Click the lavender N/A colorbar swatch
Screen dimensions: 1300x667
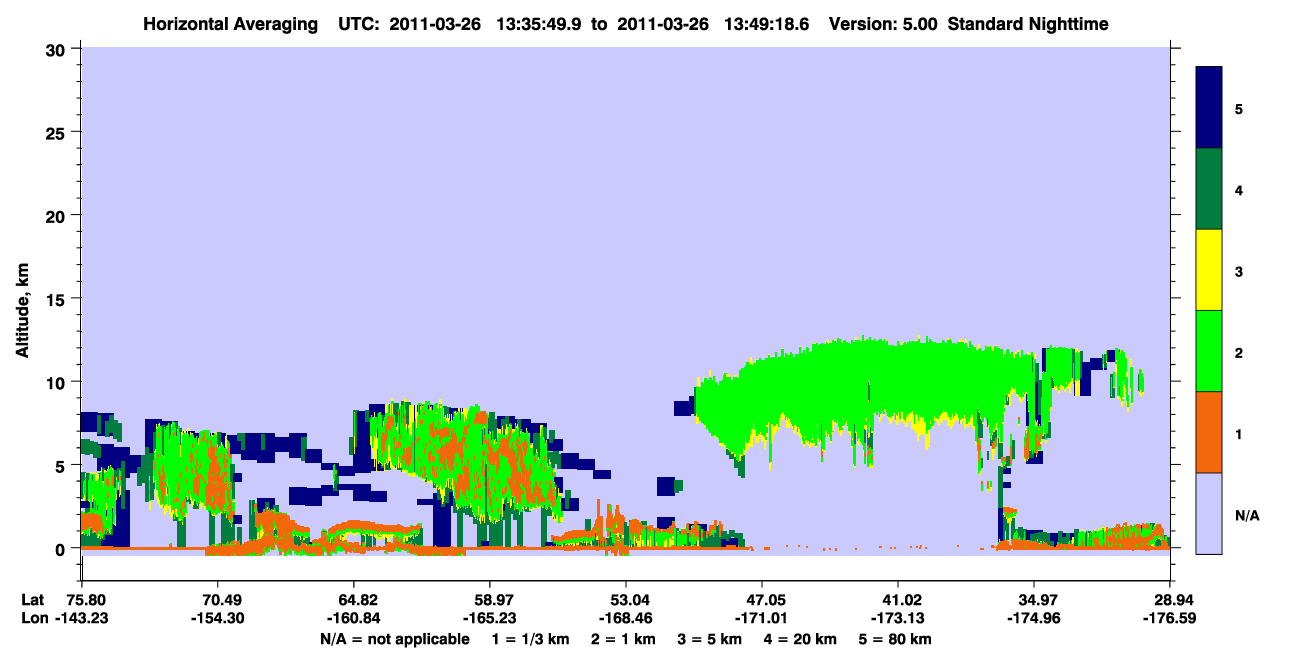(x=1209, y=513)
